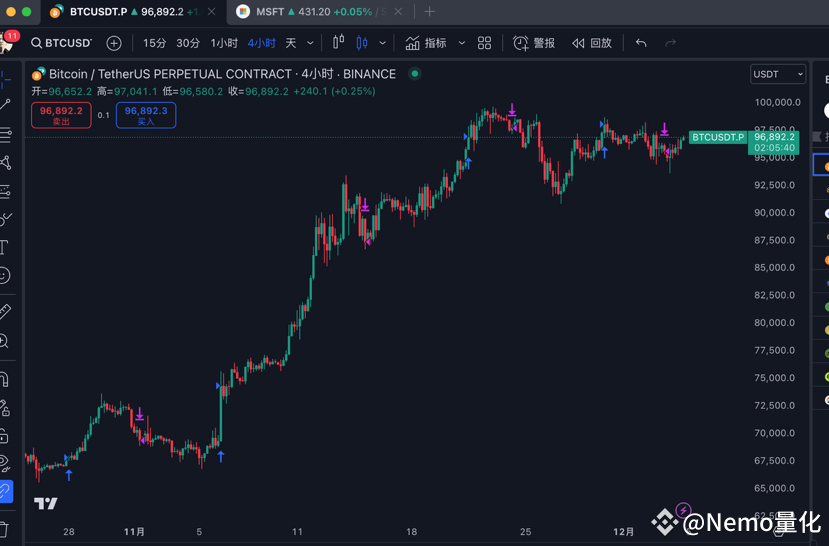Click the 11月 date axis label
This screenshot has width=829, height=546.
[x=134, y=532]
